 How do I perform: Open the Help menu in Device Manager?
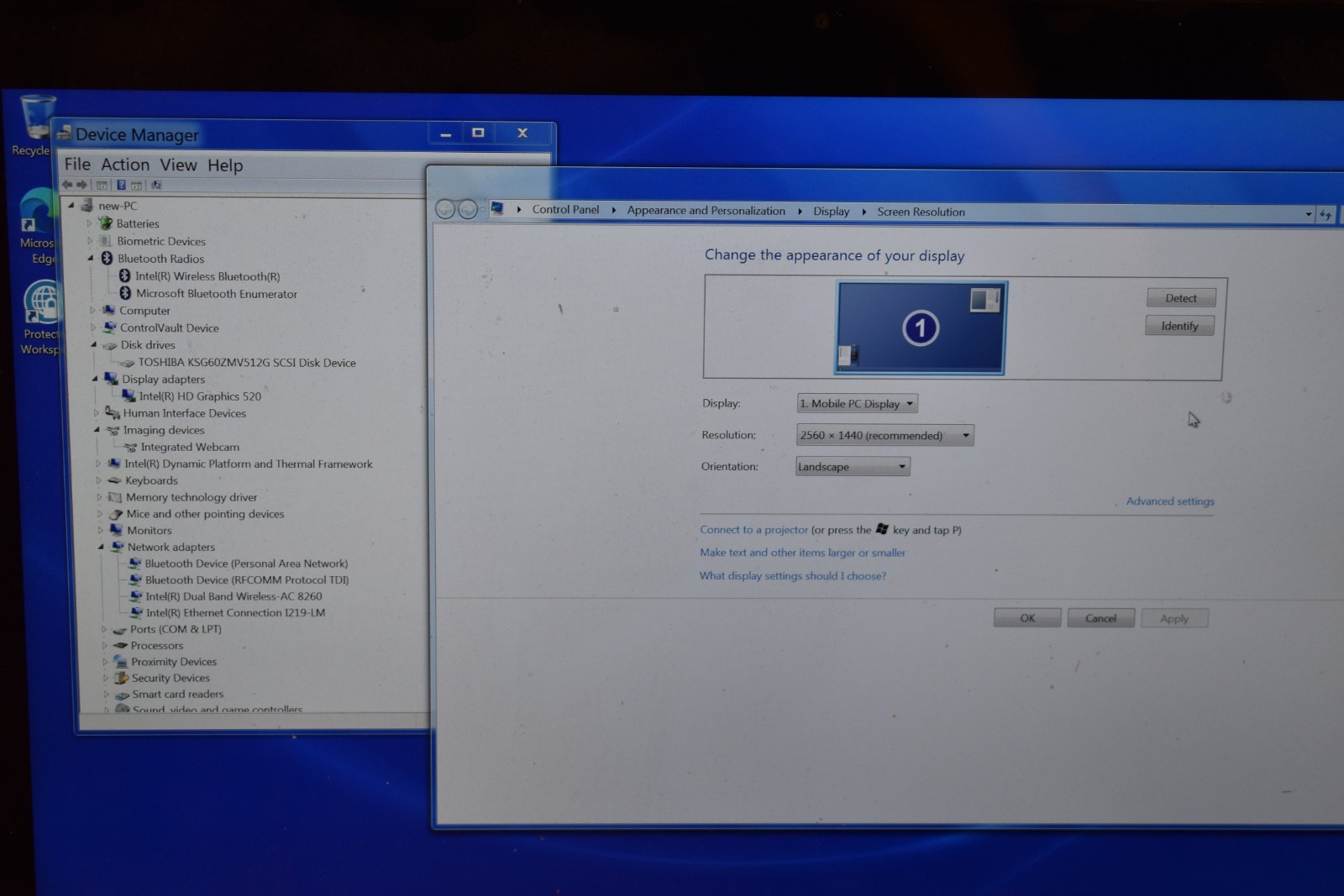tap(225, 165)
